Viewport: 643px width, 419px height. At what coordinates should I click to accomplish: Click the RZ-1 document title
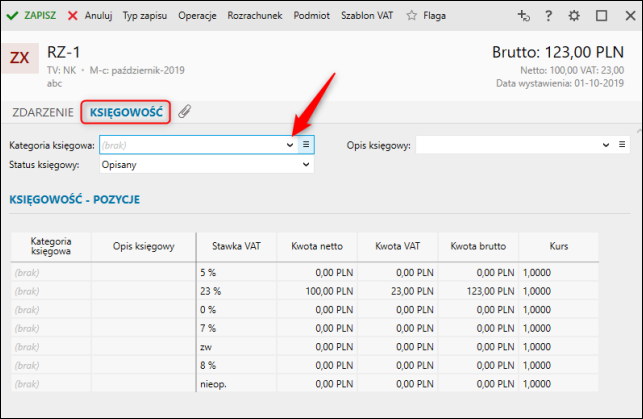(x=64, y=52)
